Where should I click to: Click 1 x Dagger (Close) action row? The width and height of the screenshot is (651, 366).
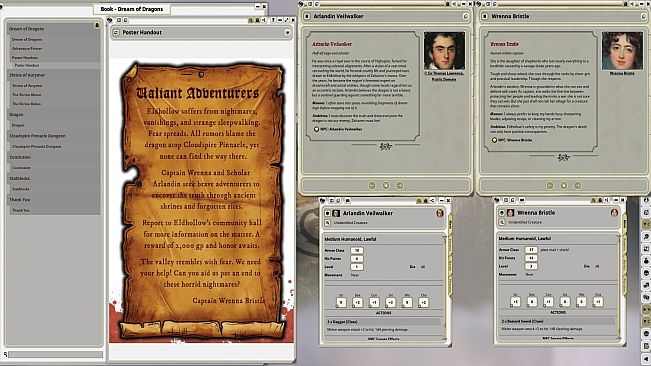pyautogui.click(x=383, y=322)
